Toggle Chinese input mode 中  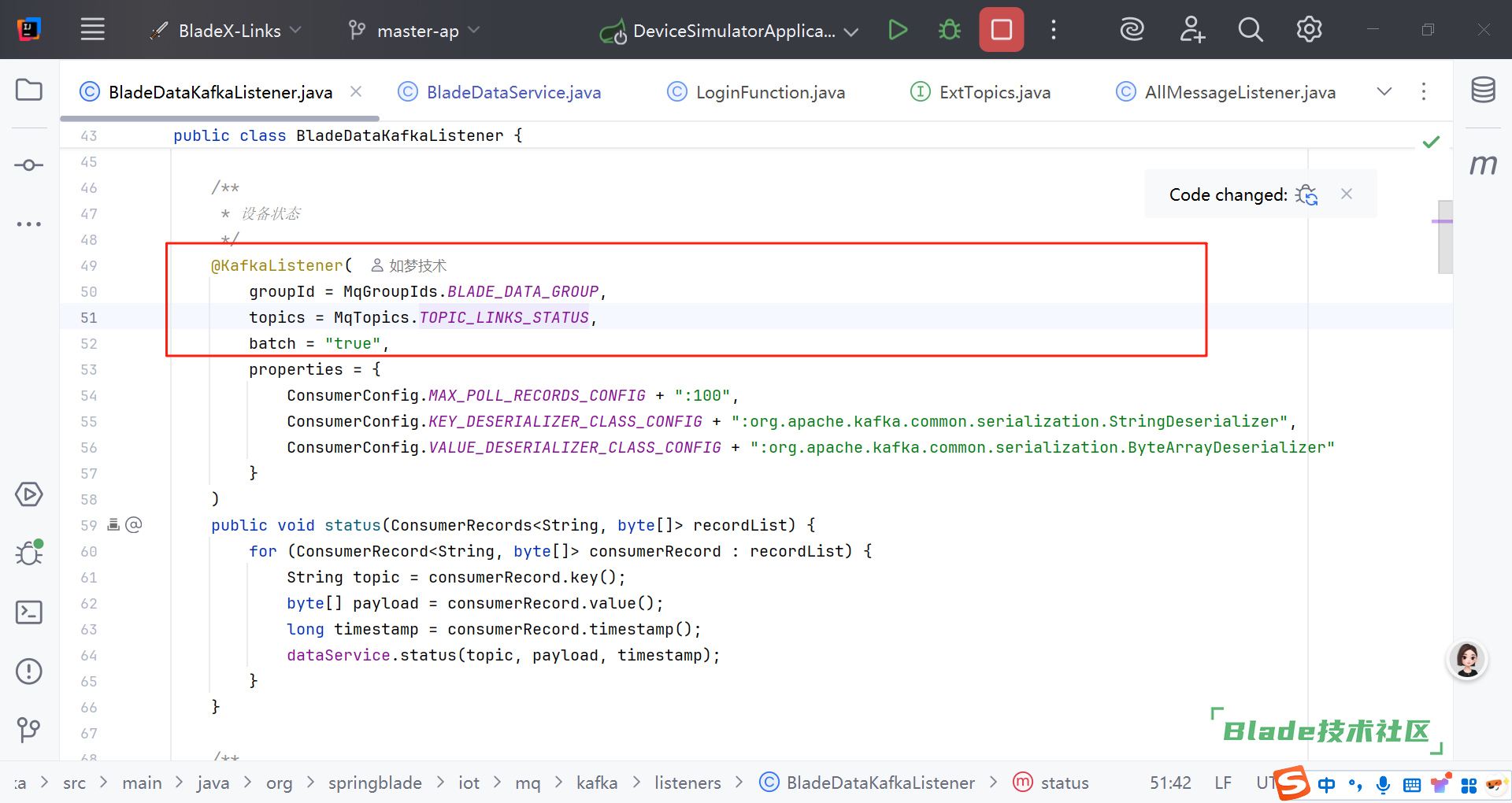tap(1326, 785)
